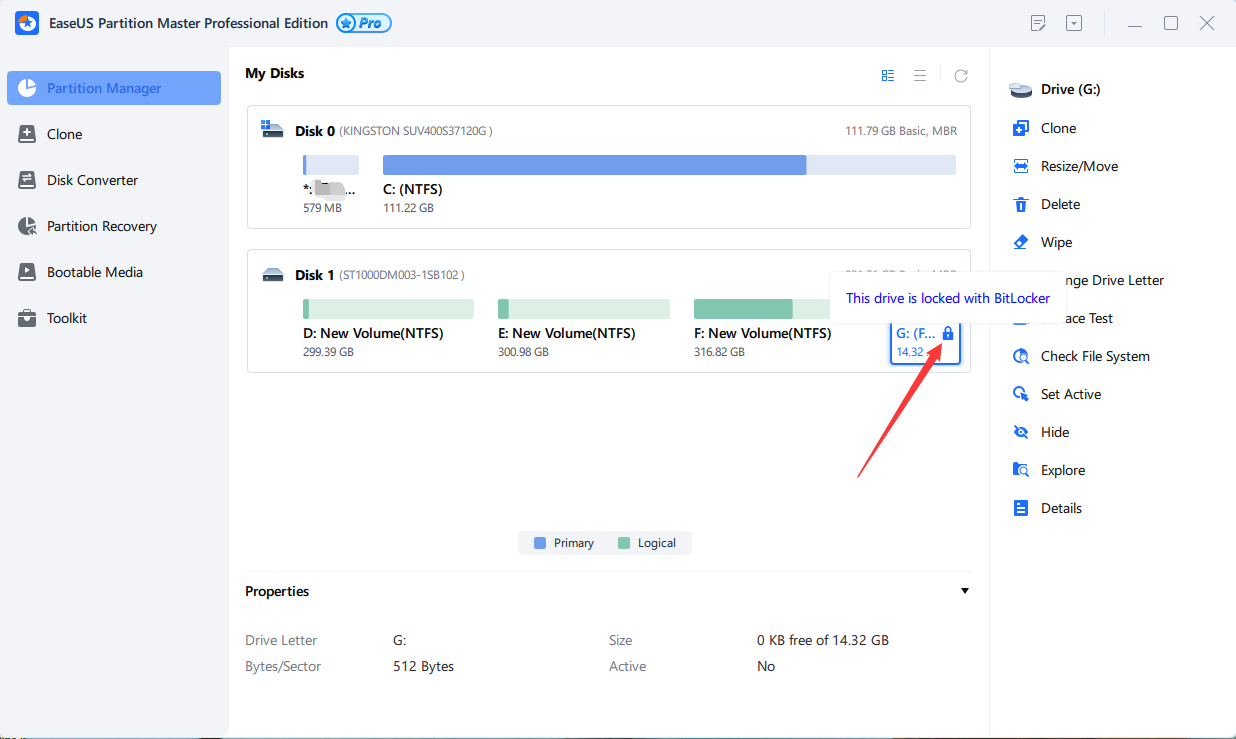
Task: Click the Explore icon
Action: pos(1021,470)
